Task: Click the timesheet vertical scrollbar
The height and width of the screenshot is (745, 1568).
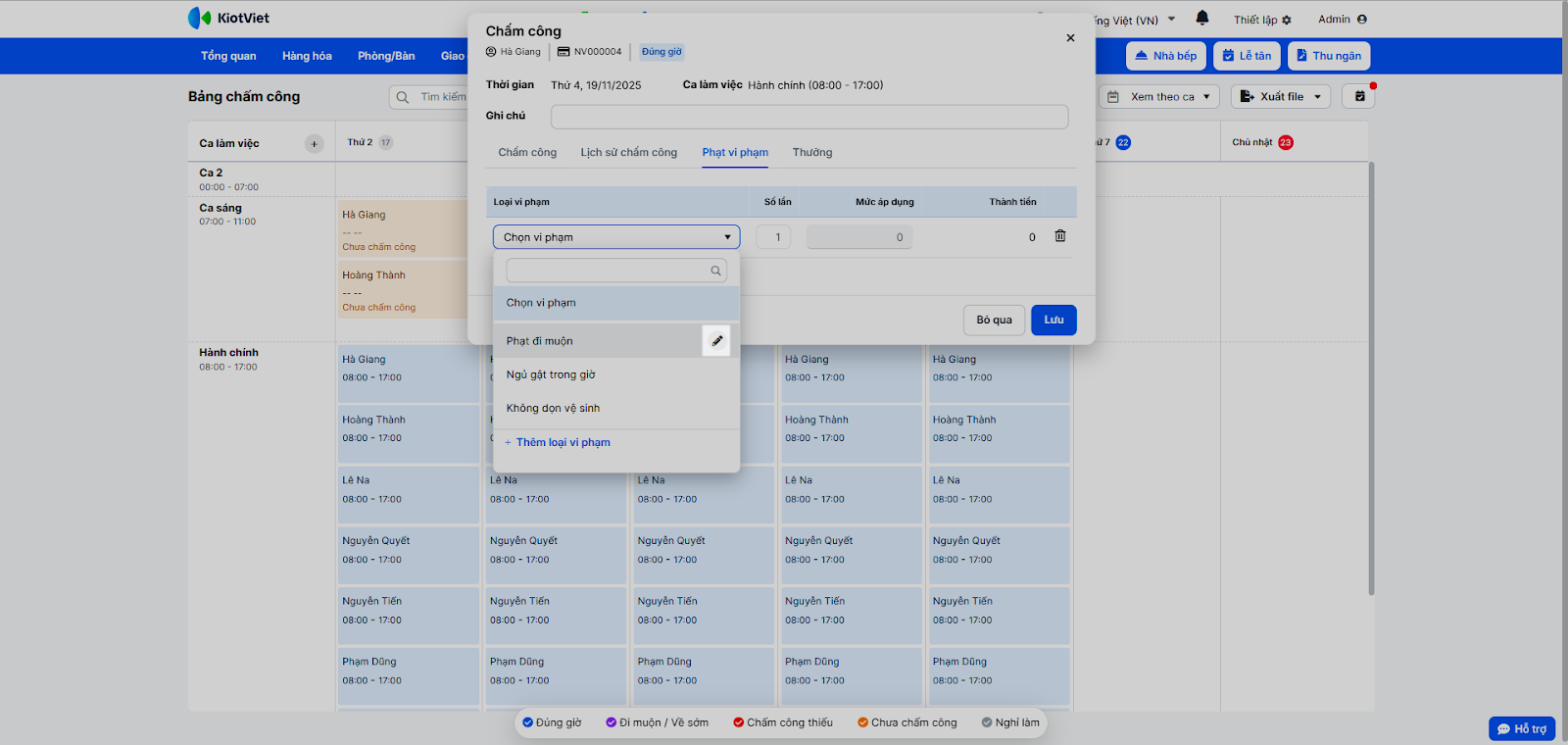Action: click(x=1371, y=378)
